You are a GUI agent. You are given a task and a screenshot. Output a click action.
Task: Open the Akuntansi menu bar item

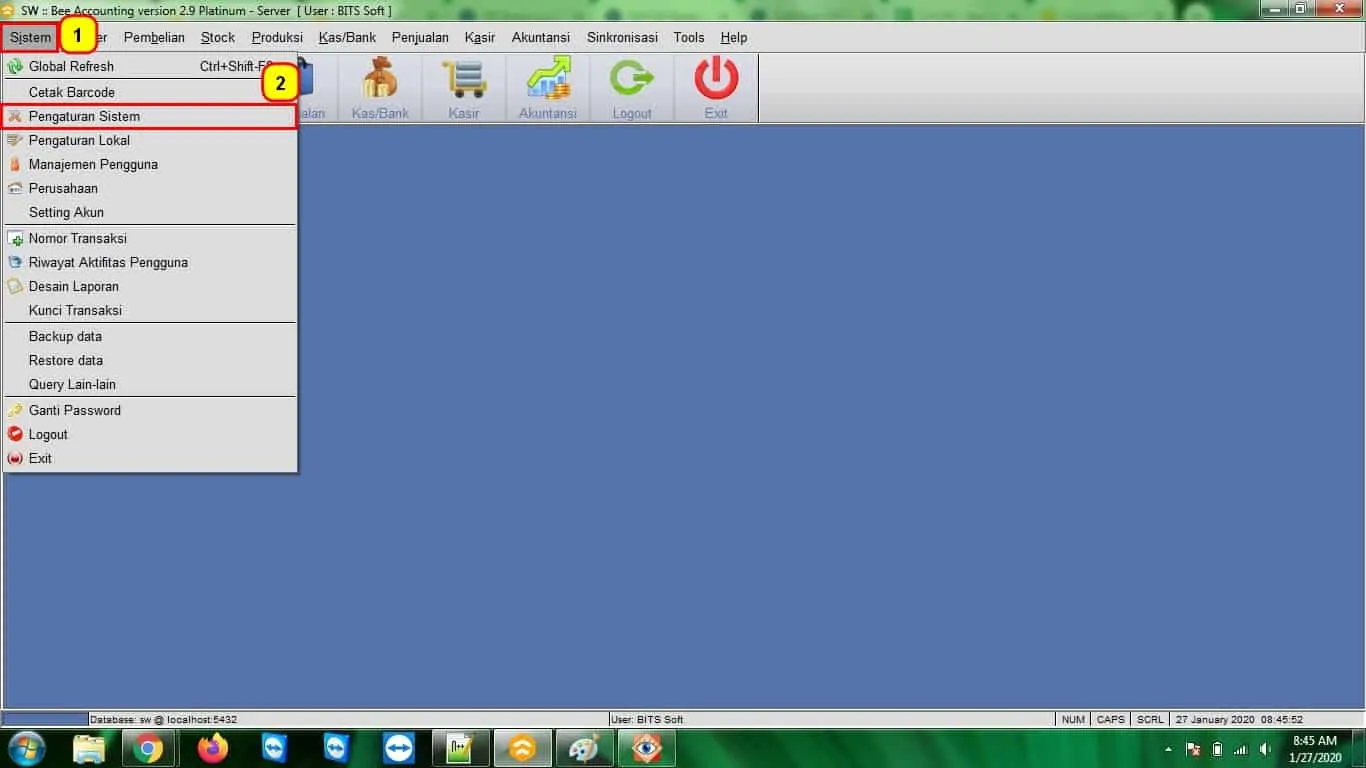click(541, 37)
